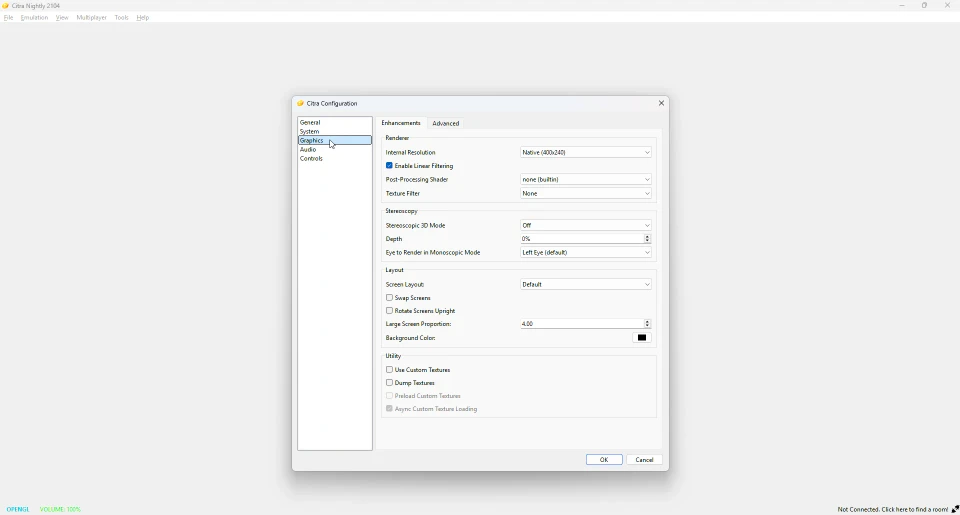
Task: Close the Citra Configuration dialog
Action: (661, 103)
